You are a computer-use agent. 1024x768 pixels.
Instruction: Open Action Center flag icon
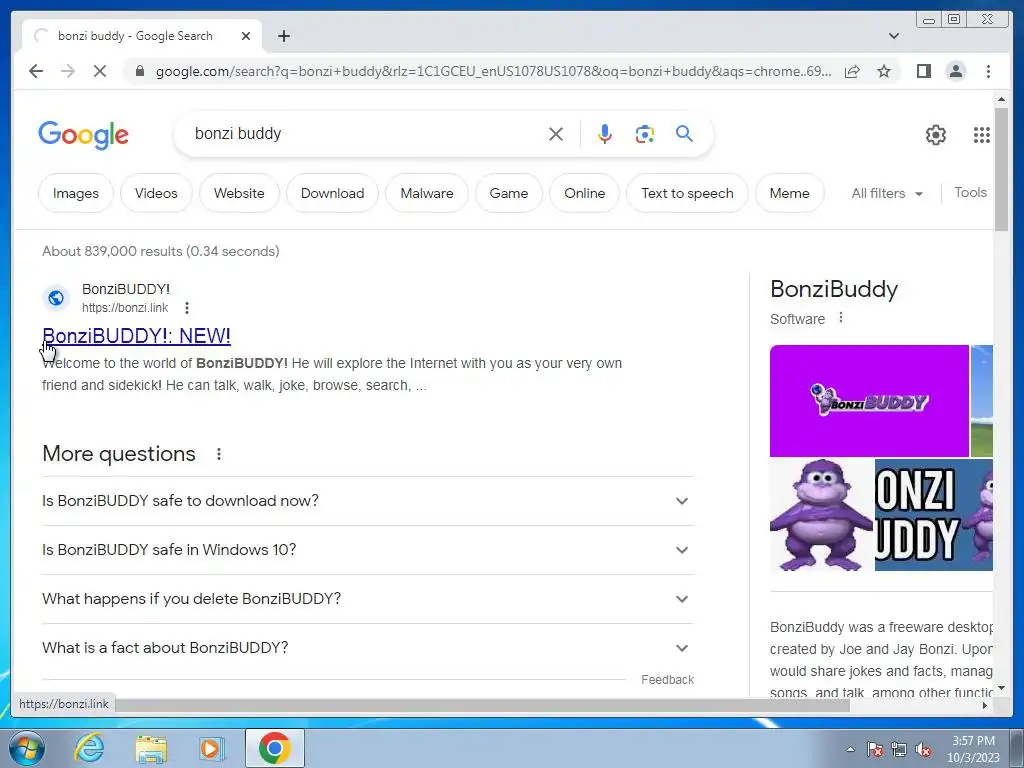[875, 750]
